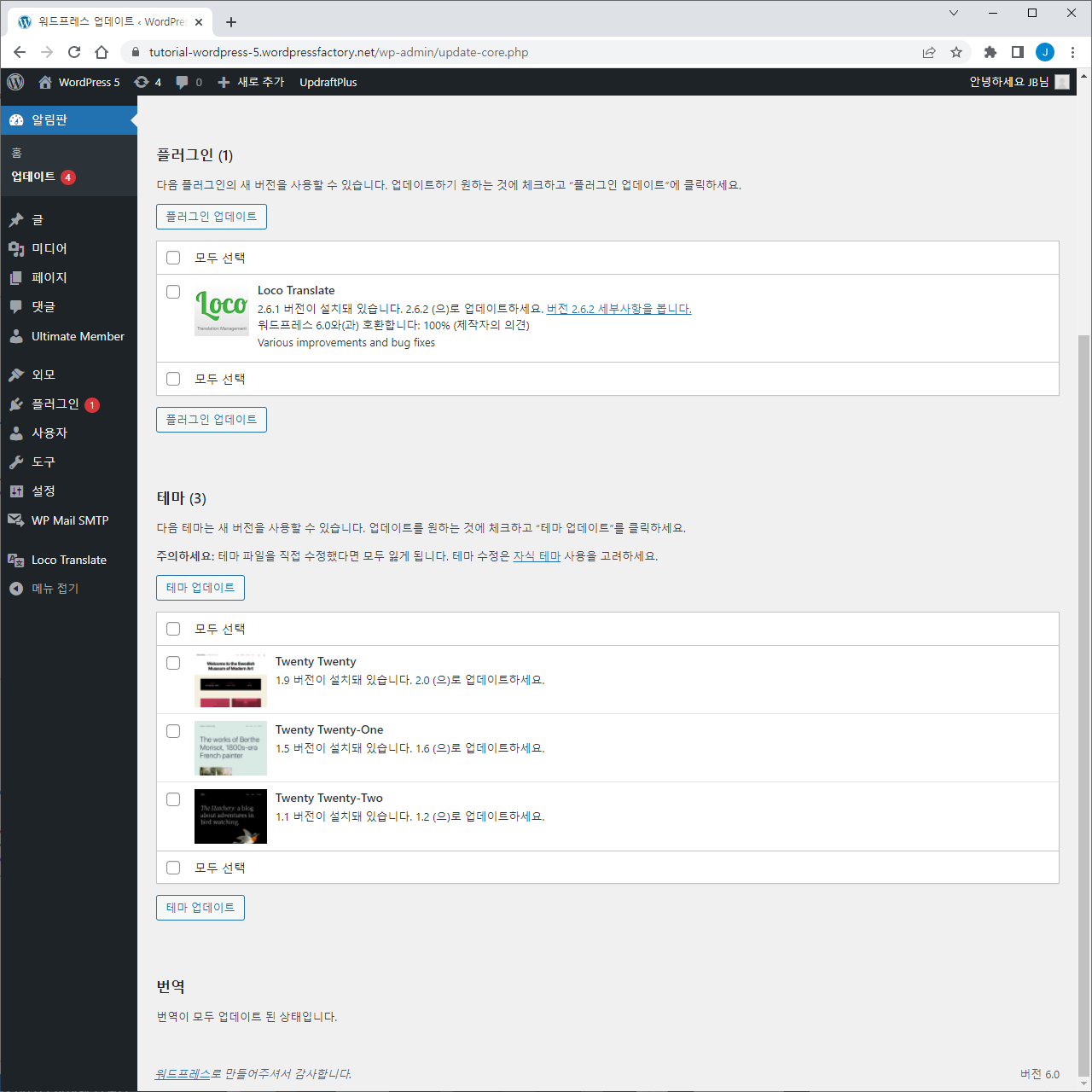Open UpdraftPlus in the admin bar
This screenshot has width=1092, height=1092.
(328, 82)
